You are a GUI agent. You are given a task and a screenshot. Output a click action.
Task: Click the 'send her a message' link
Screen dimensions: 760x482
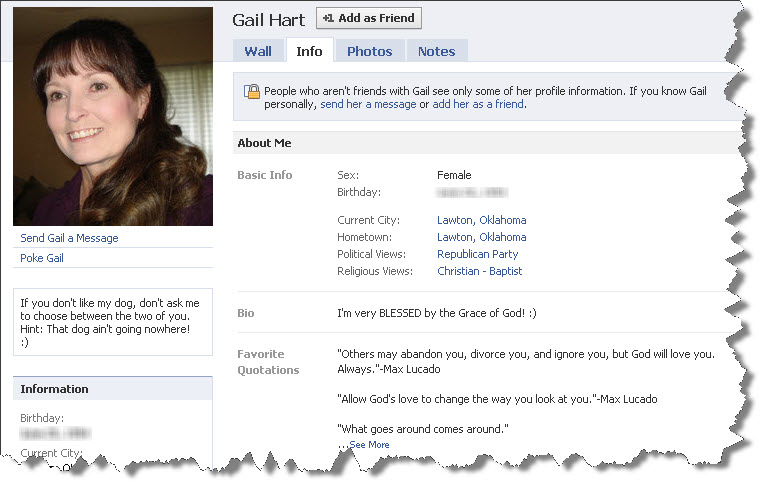tap(368, 104)
